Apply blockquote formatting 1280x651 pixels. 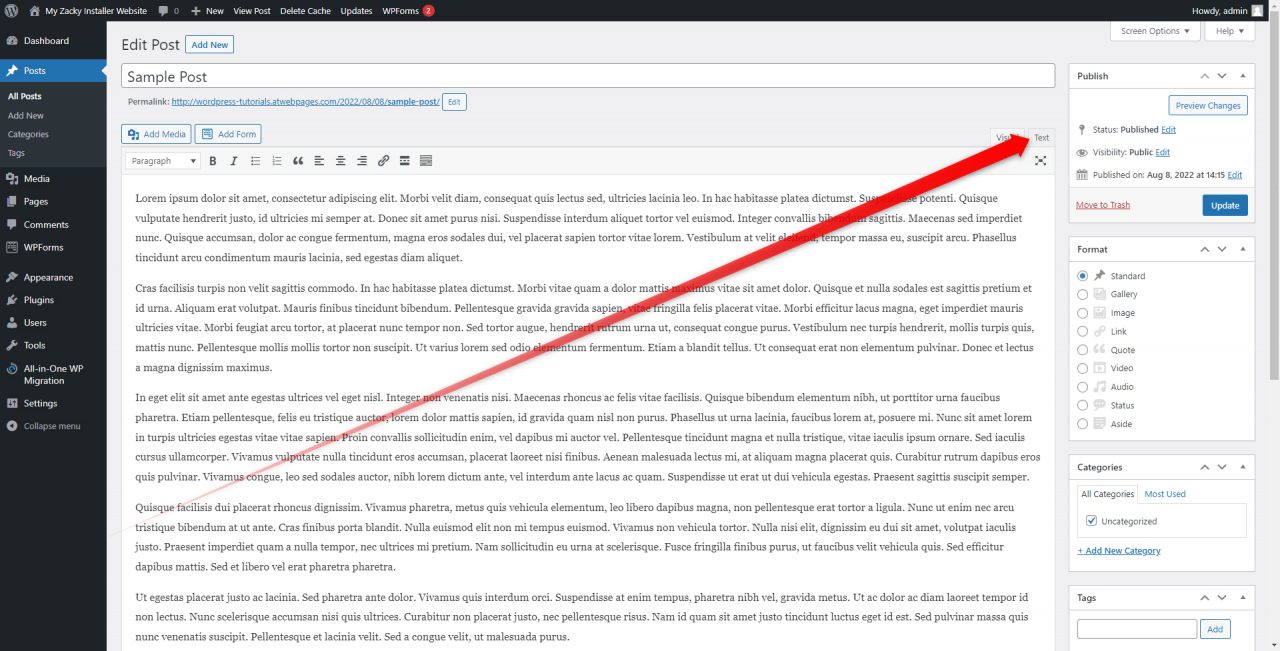296,160
